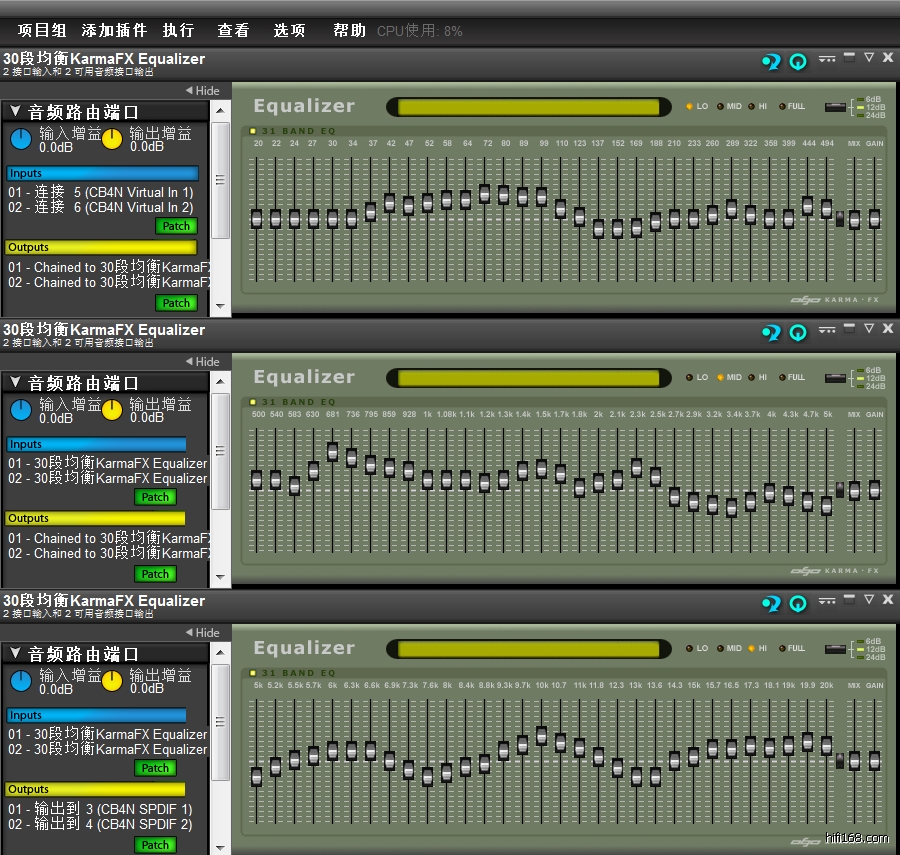
Task: Click the cyan bypass icon of the bottom equalizer
Action: (770, 603)
